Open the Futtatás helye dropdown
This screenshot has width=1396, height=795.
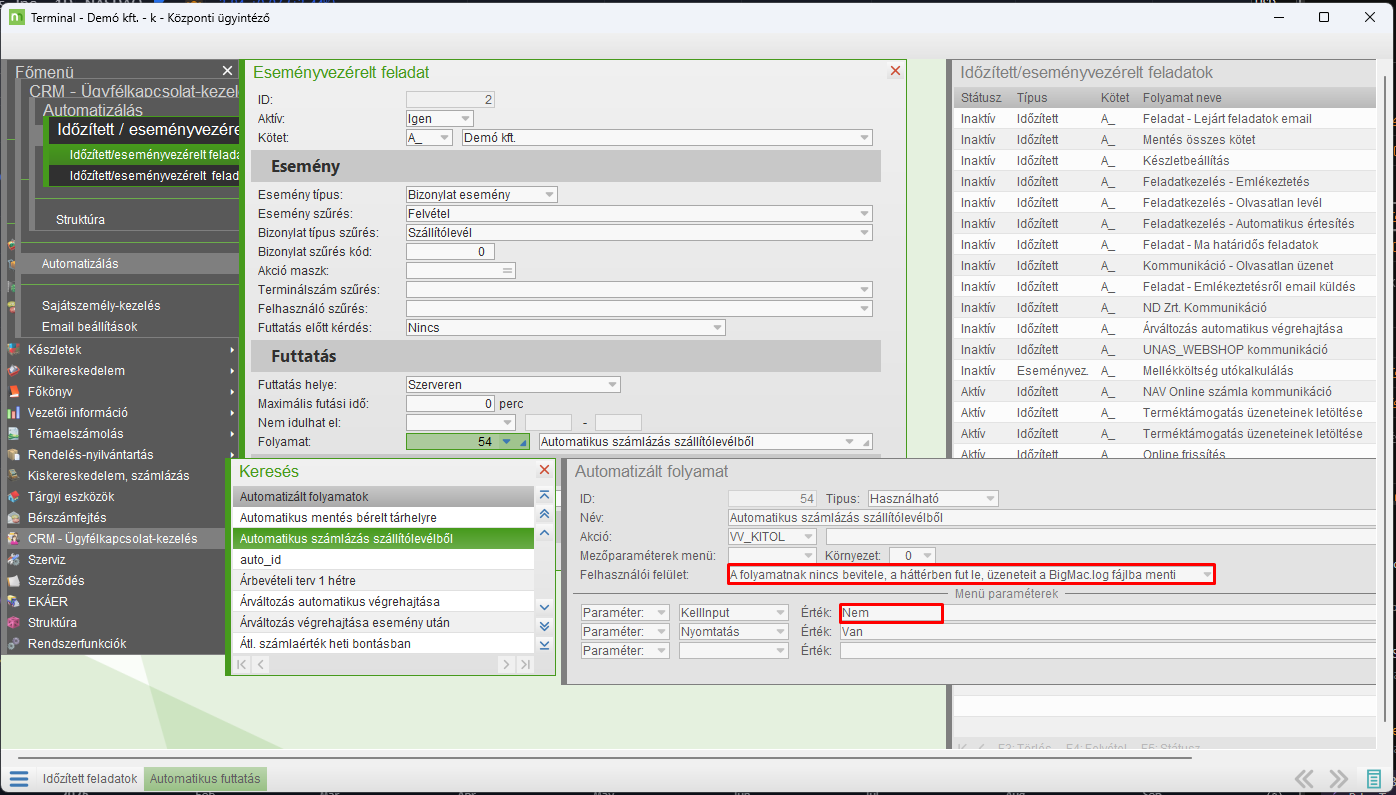click(612, 384)
